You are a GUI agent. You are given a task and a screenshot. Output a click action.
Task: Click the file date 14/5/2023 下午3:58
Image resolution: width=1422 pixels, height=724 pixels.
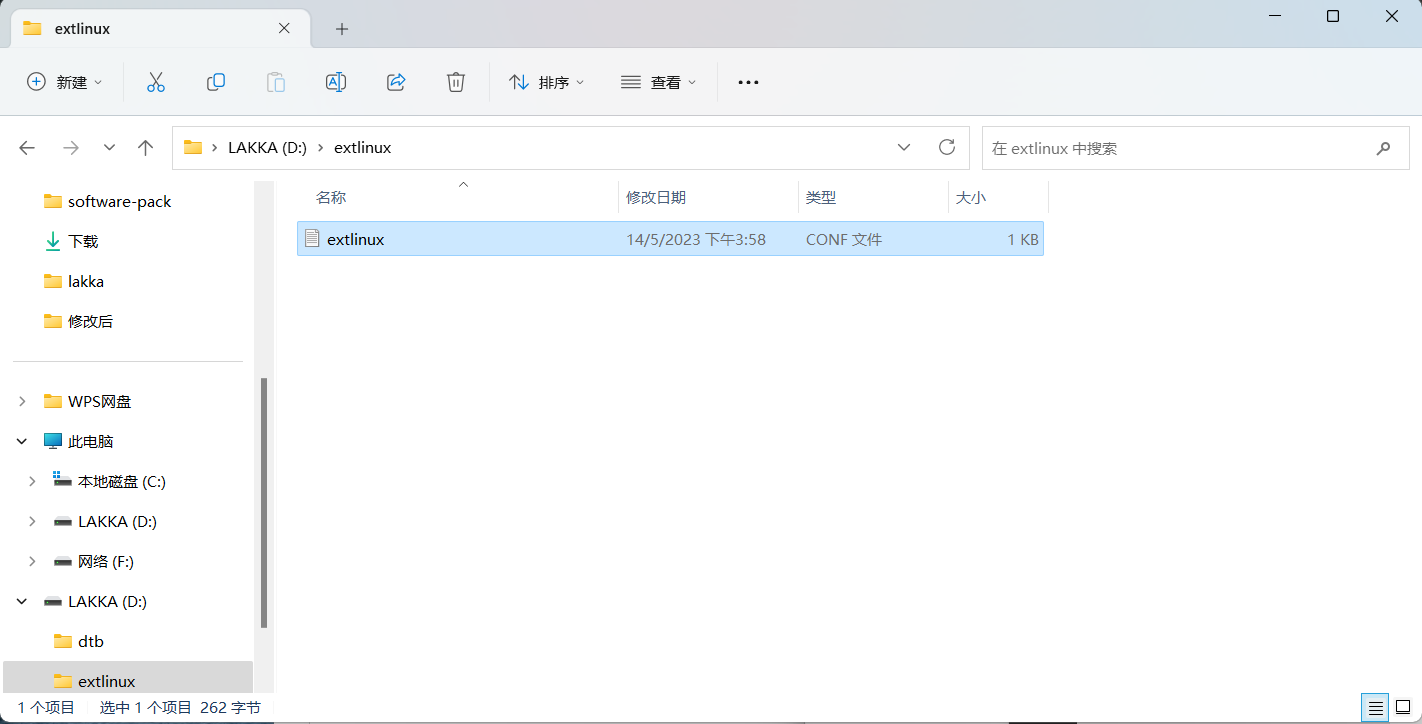696,239
